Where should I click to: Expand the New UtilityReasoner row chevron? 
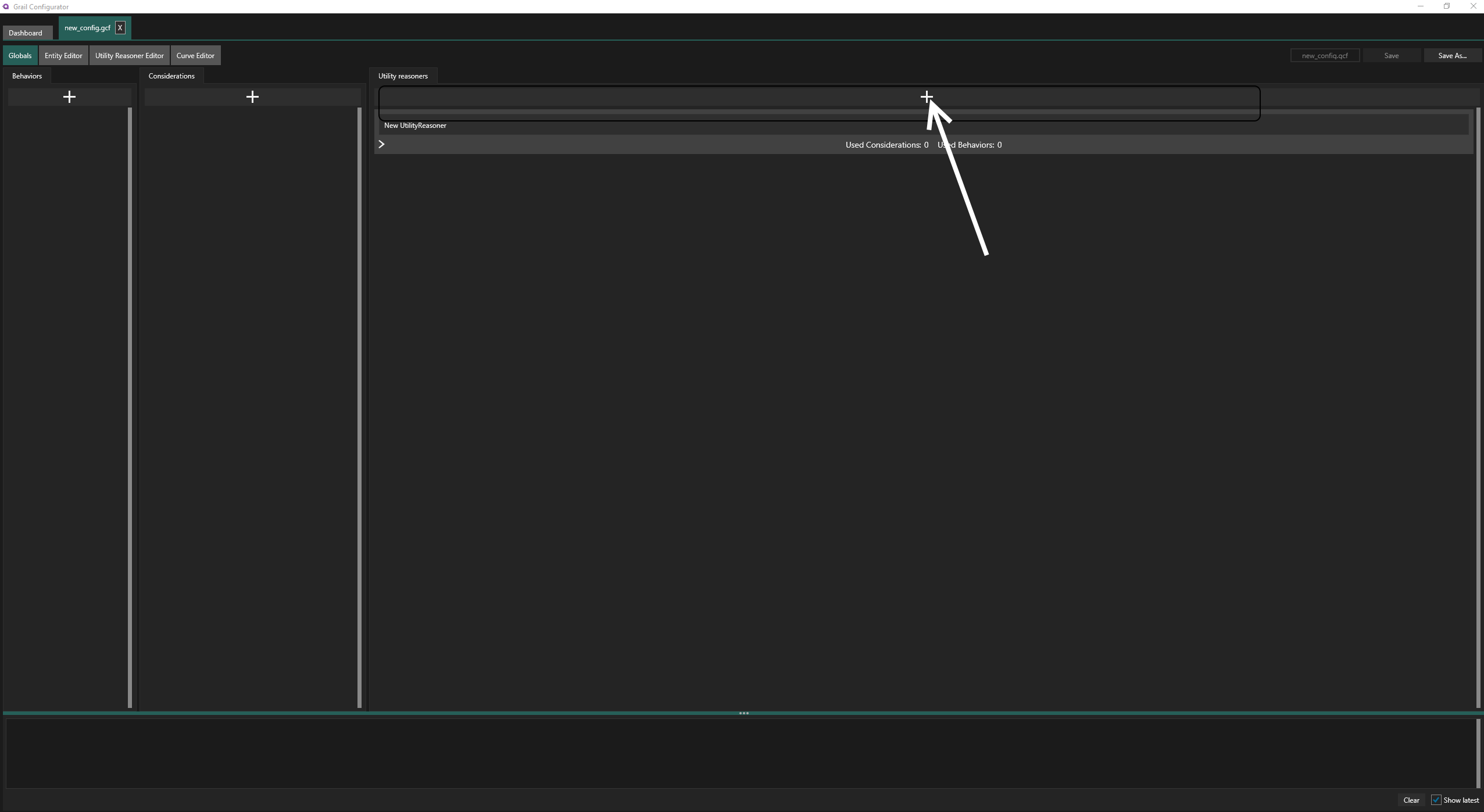click(x=382, y=144)
